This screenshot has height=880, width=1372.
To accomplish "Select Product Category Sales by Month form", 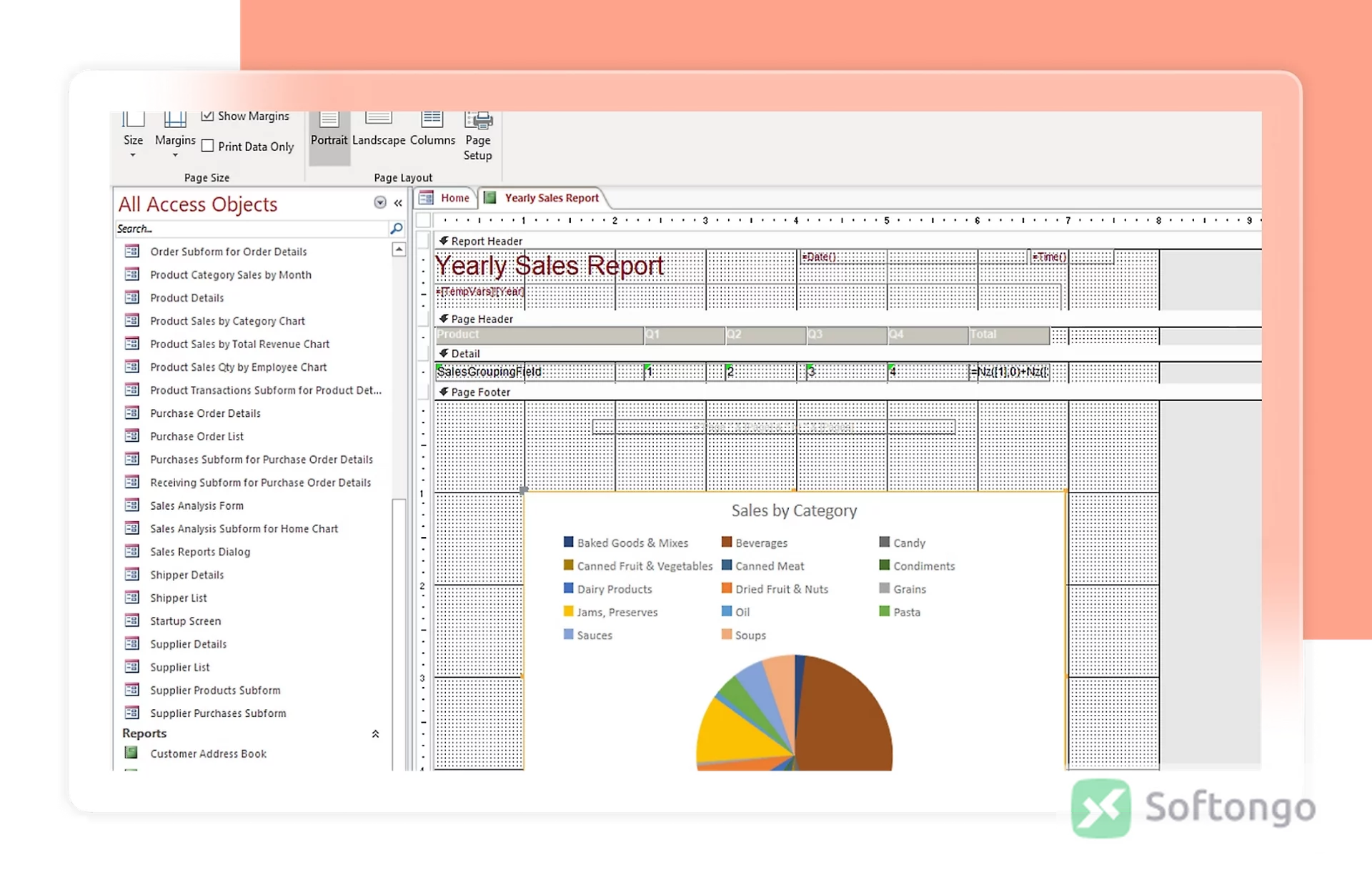I will [230, 275].
